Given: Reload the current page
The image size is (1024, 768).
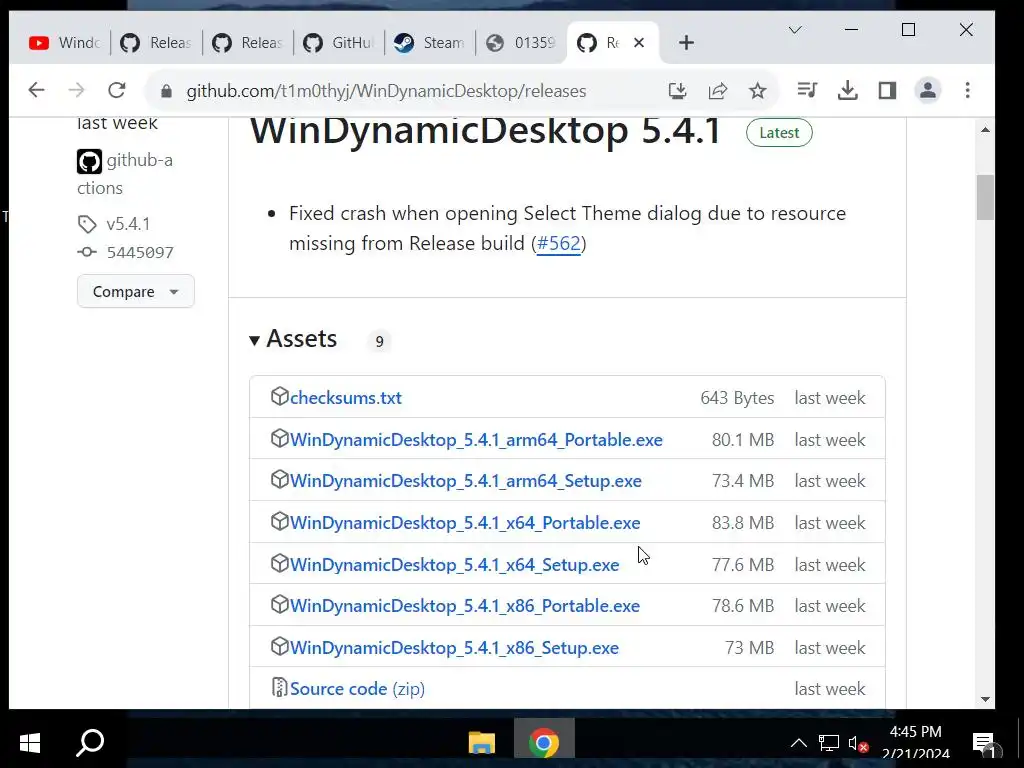Looking at the screenshot, I should click(117, 90).
